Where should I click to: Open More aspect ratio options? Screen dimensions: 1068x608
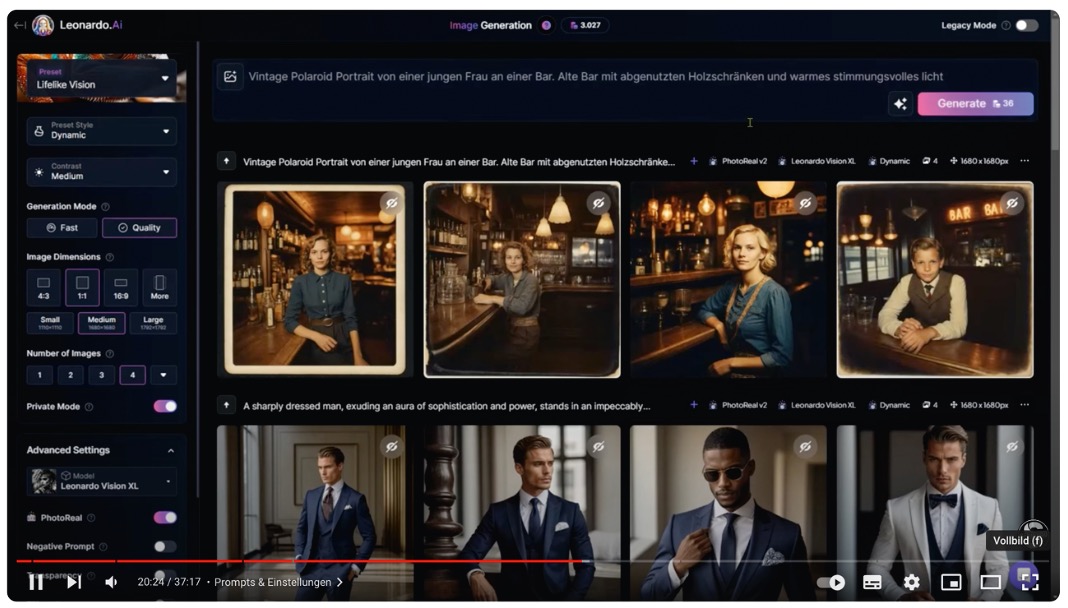[x=159, y=287]
